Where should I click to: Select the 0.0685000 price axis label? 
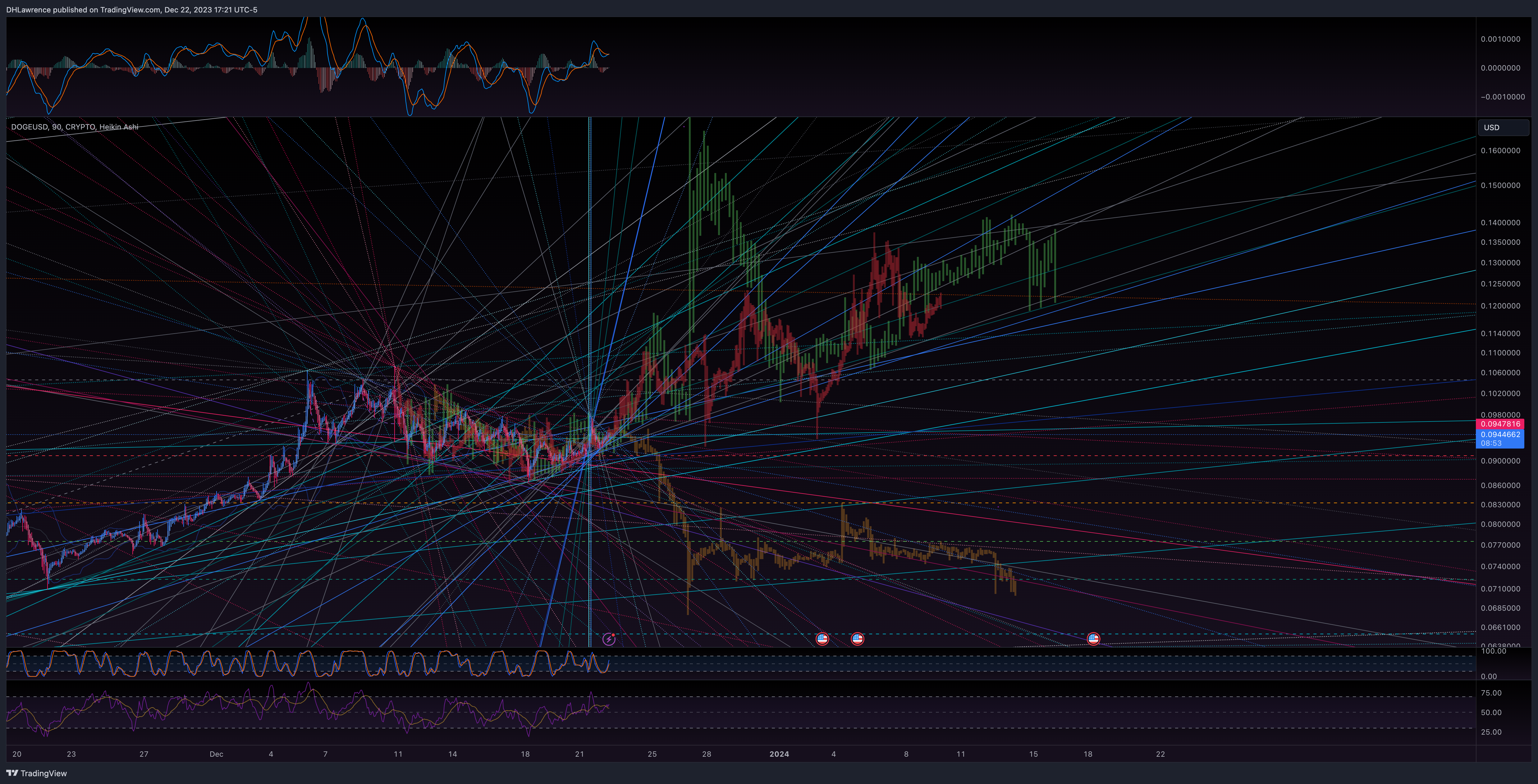coord(1500,608)
